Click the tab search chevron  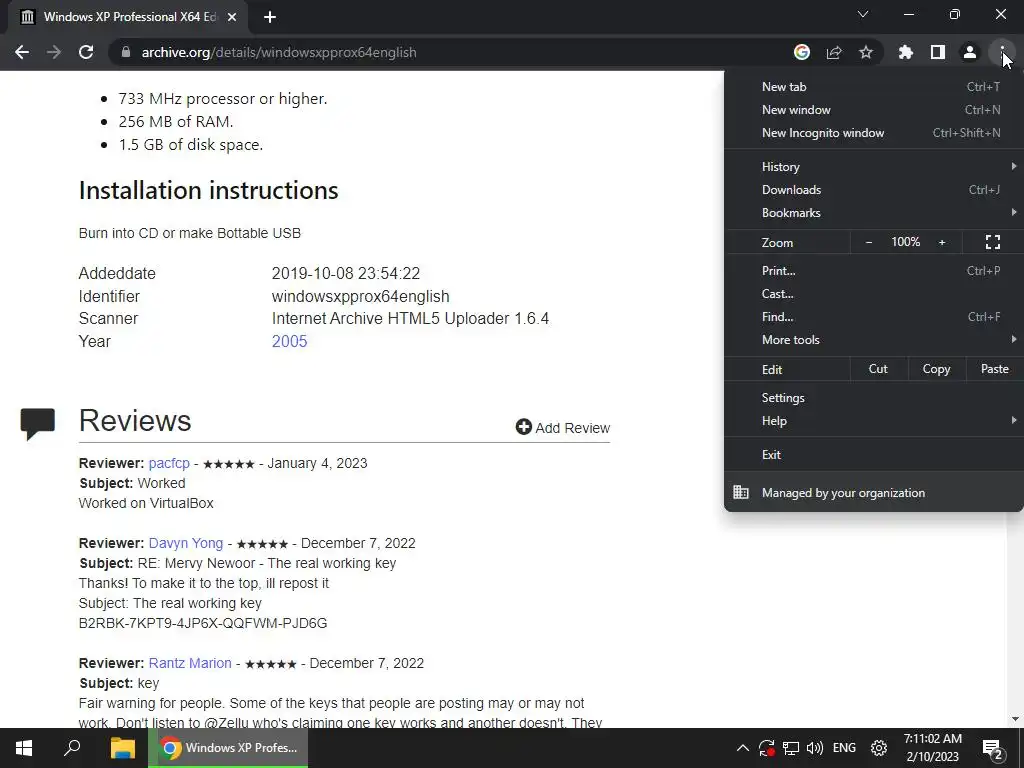863,14
